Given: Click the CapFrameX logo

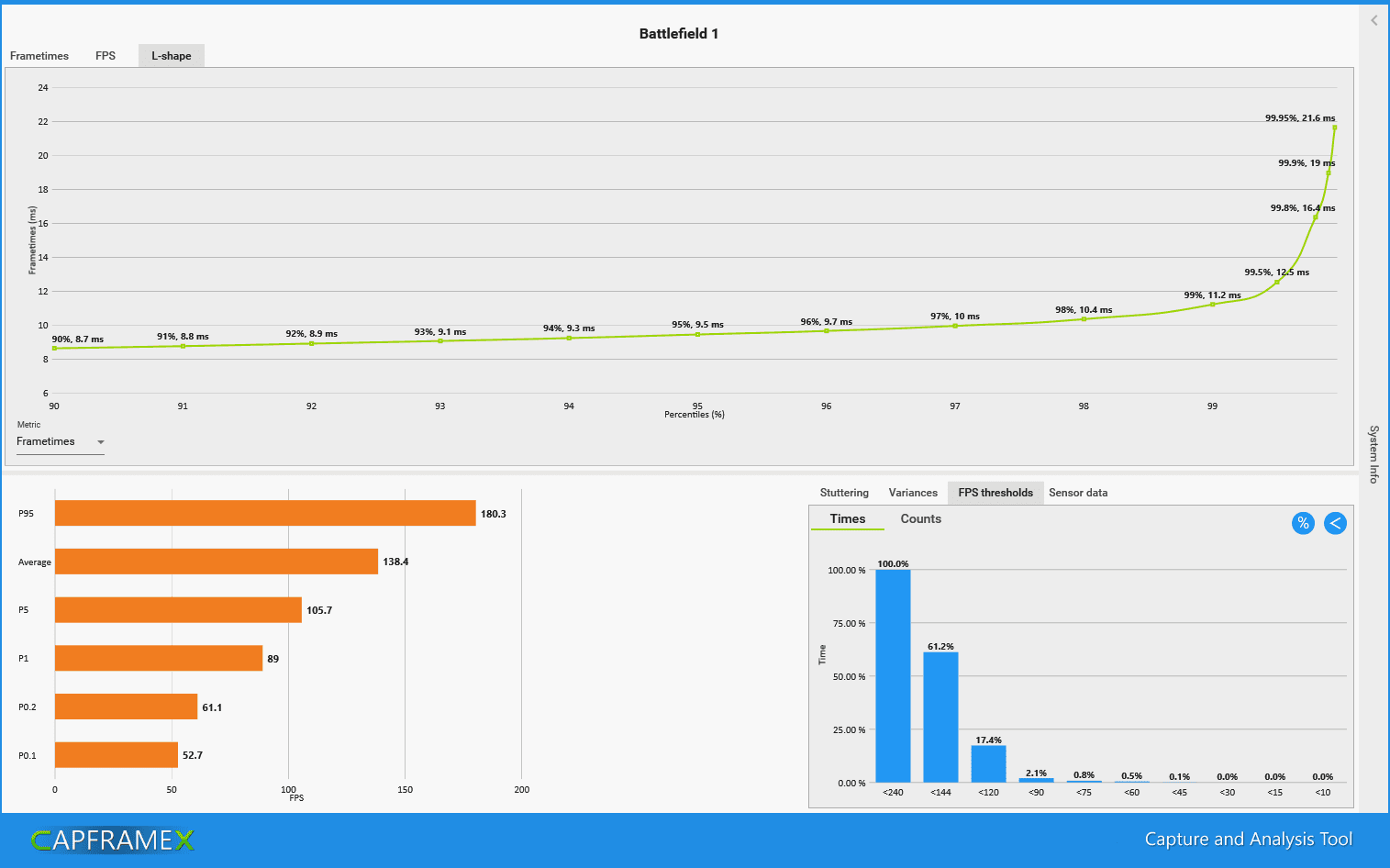Looking at the screenshot, I should (112, 840).
